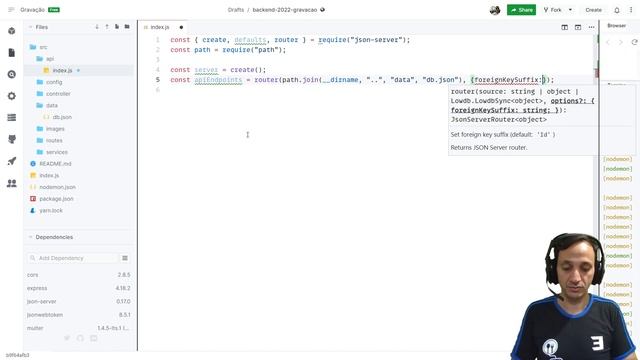Open the GitHub icon in sidebar
This screenshot has width=640, height=360.
pyautogui.click(x=12, y=139)
